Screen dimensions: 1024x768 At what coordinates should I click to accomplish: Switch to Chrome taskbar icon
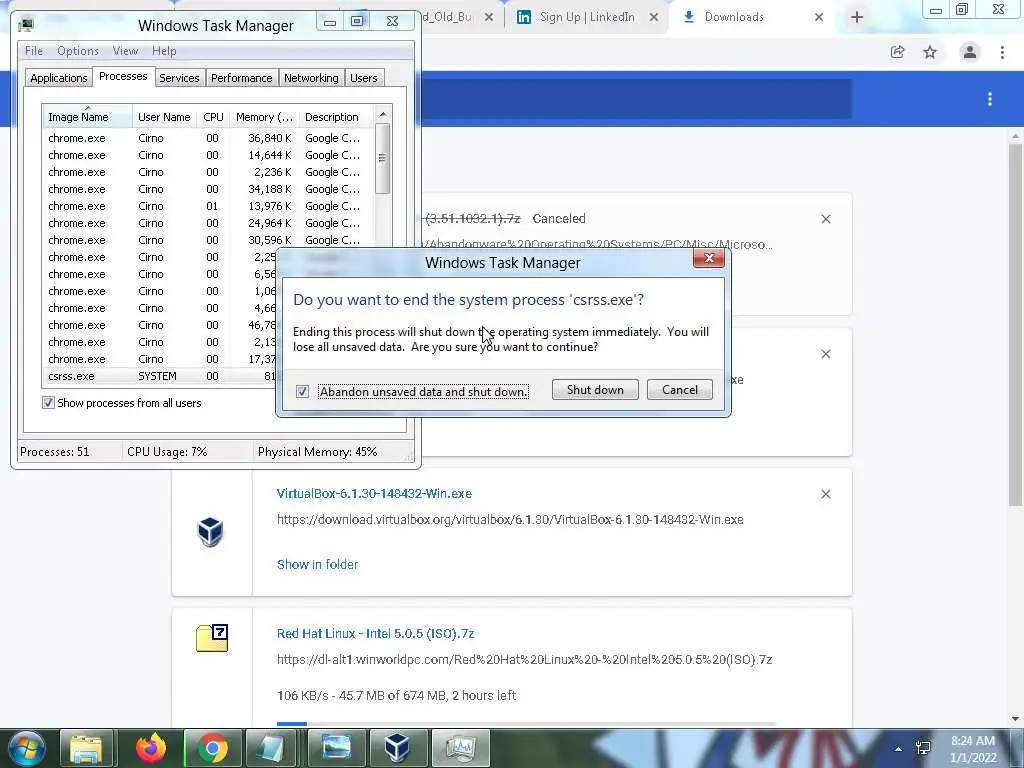click(x=213, y=748)
